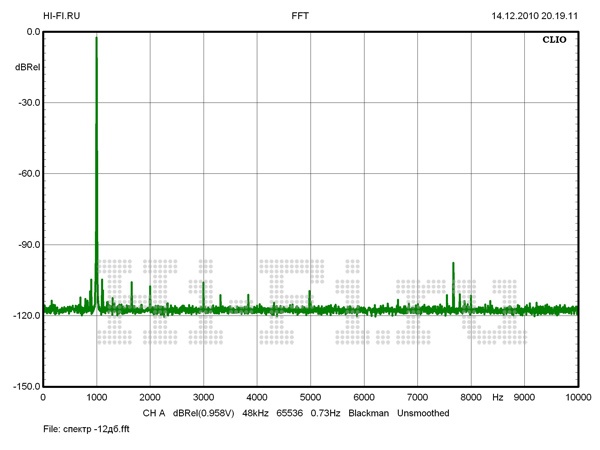The height and width of the screenshot is (450, 600).
Task: Click the date and time stamp
Action: (x=535, y=16)
